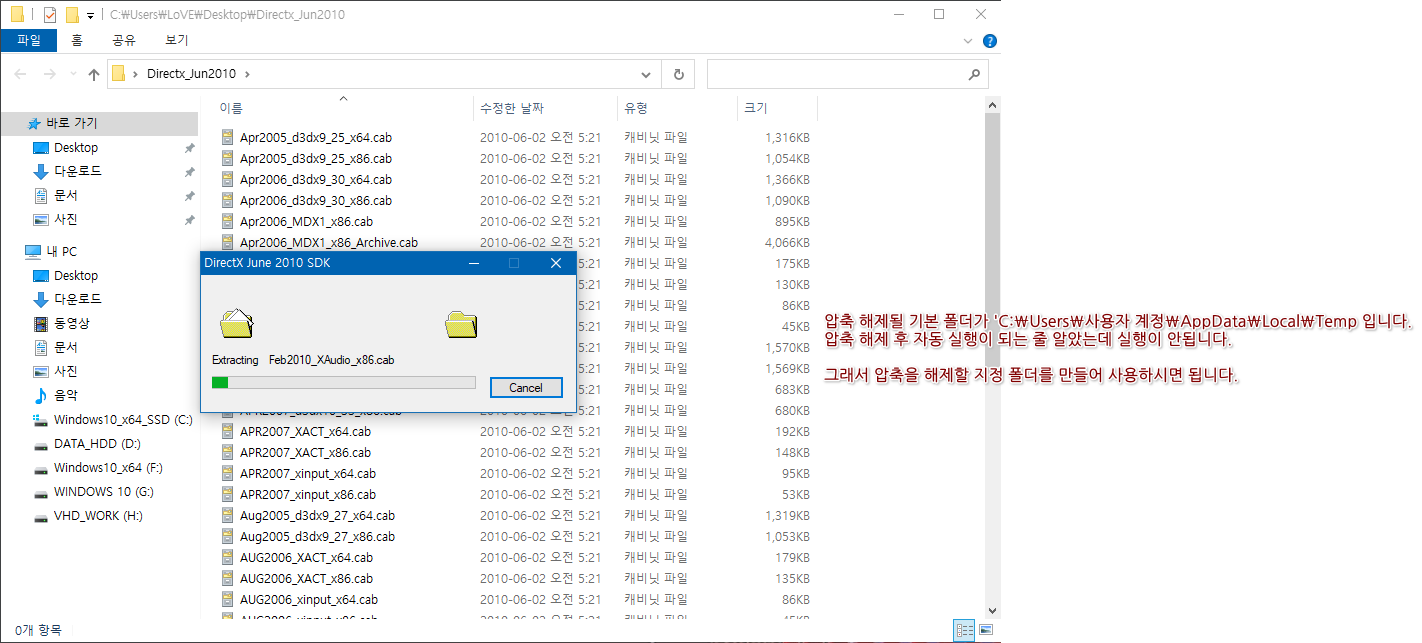Select file APR2007_xinput_x64.cab
Image resolution: width=1422 pixels, height=643 pixels.
(307, 473)
